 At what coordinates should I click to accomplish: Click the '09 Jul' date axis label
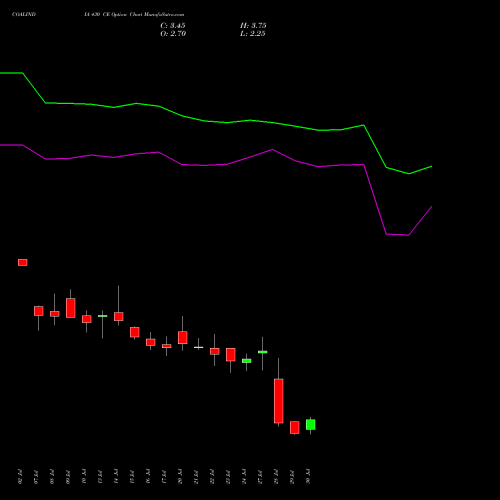68,477
